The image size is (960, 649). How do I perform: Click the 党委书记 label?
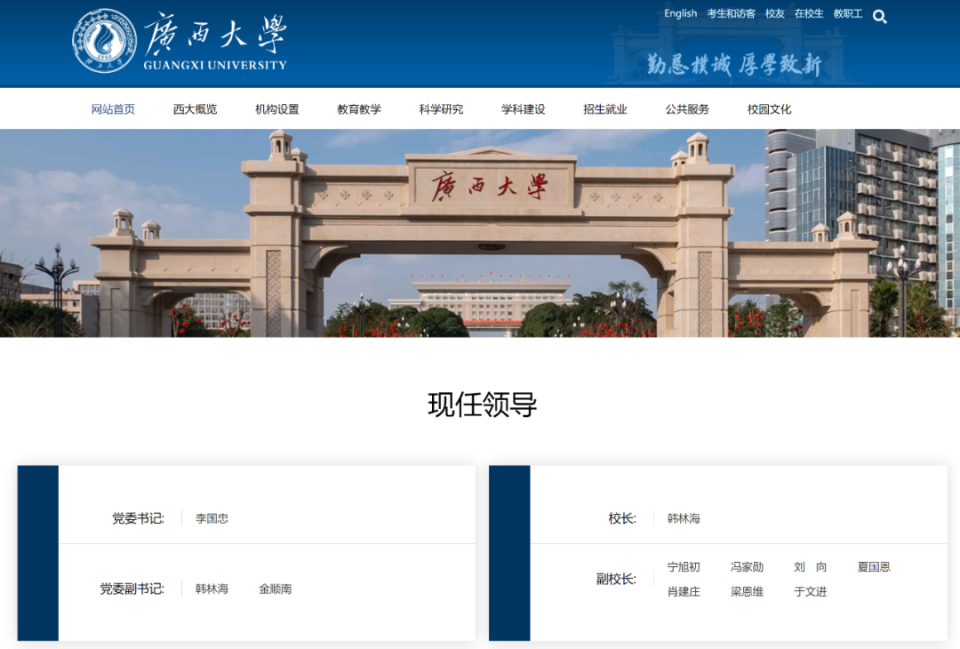(x=138, y=518)
